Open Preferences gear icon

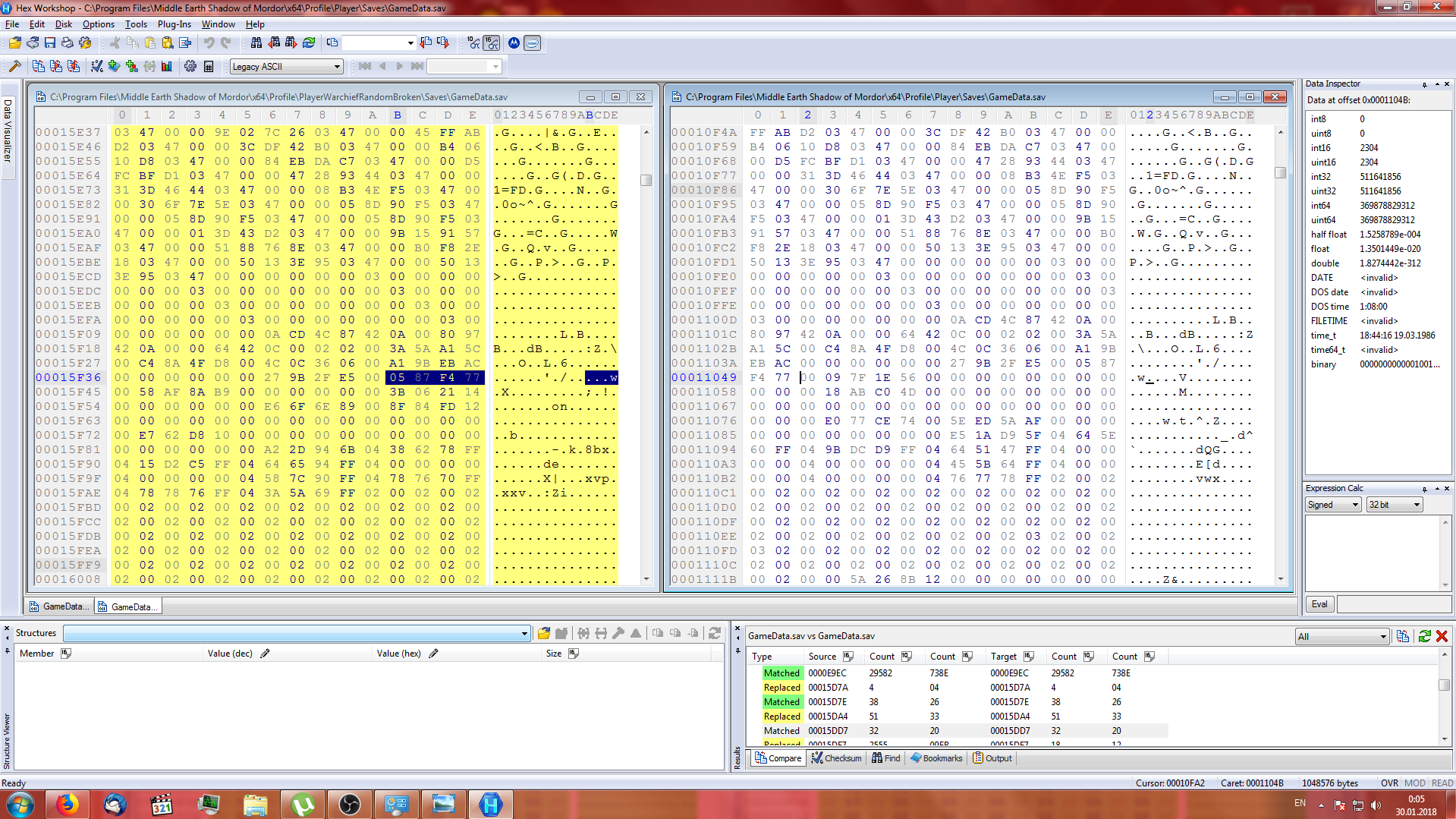(x=190, y=67)
